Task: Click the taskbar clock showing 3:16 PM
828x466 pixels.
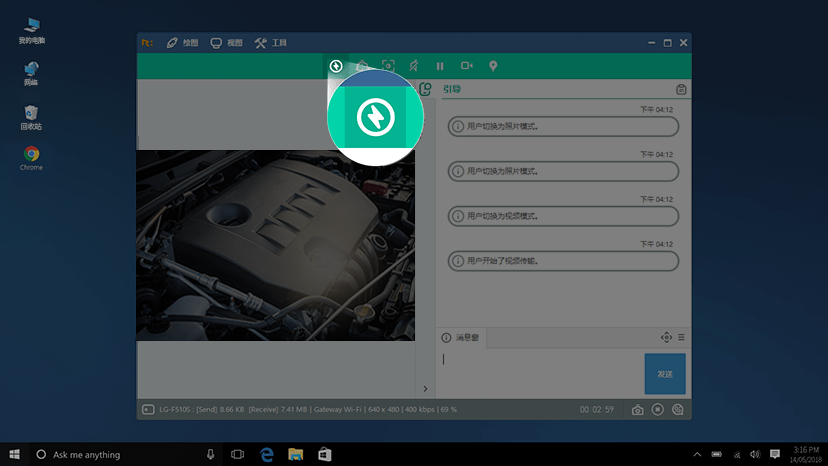Action: (806, 454)
